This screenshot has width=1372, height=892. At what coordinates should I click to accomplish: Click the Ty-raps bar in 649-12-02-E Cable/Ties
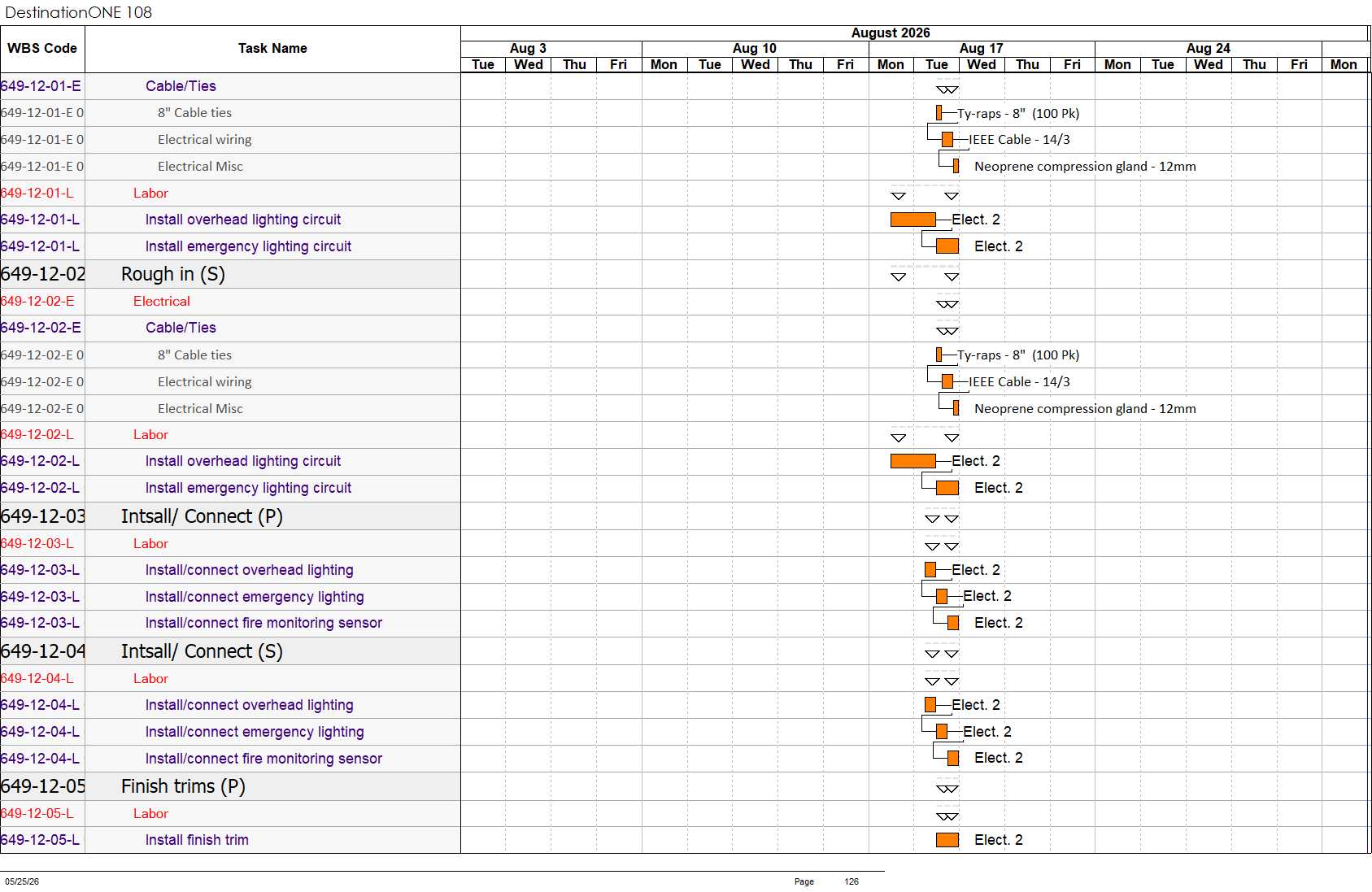coord(939,355)
